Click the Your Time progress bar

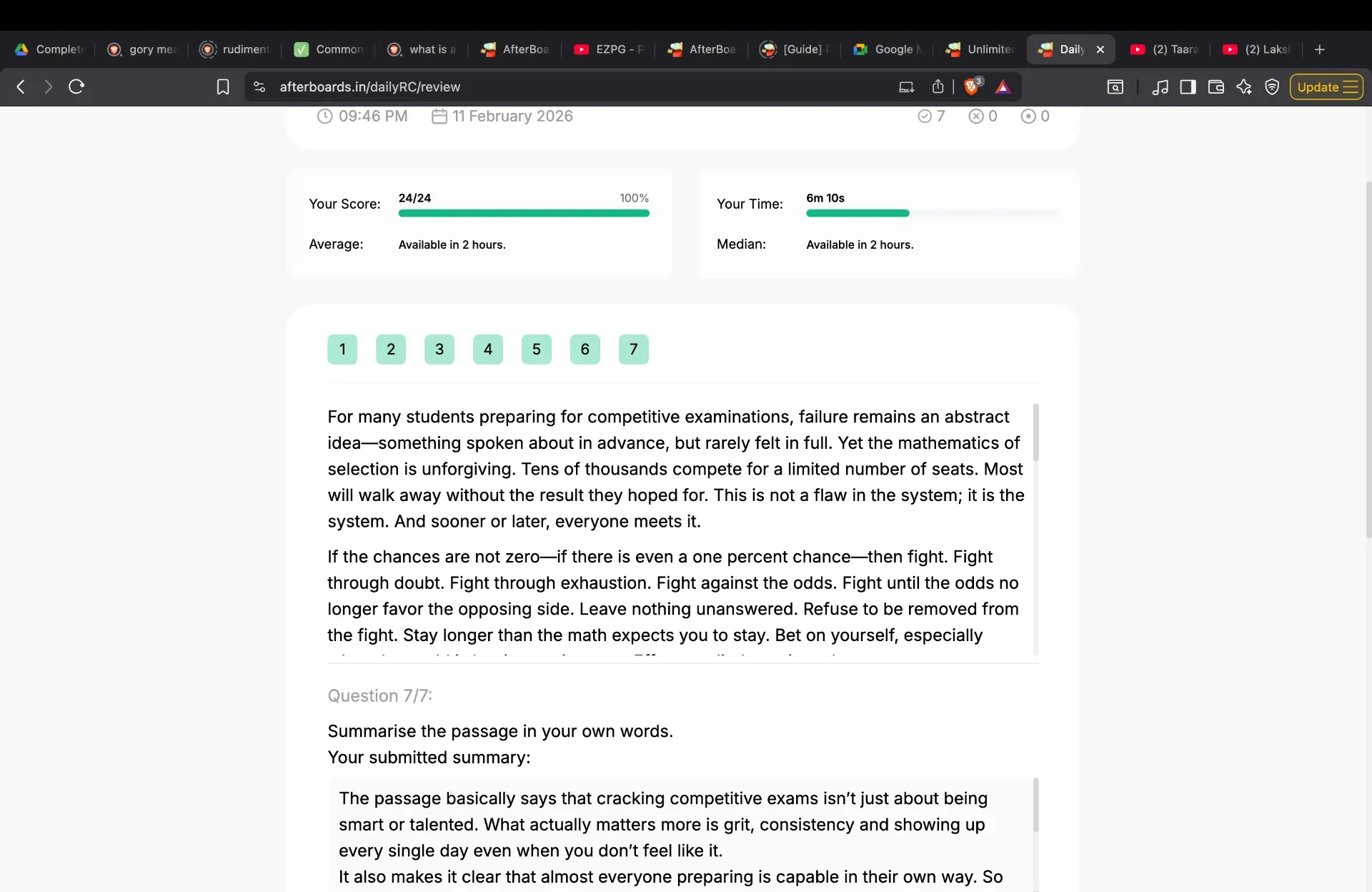click(x=933, y=213)
